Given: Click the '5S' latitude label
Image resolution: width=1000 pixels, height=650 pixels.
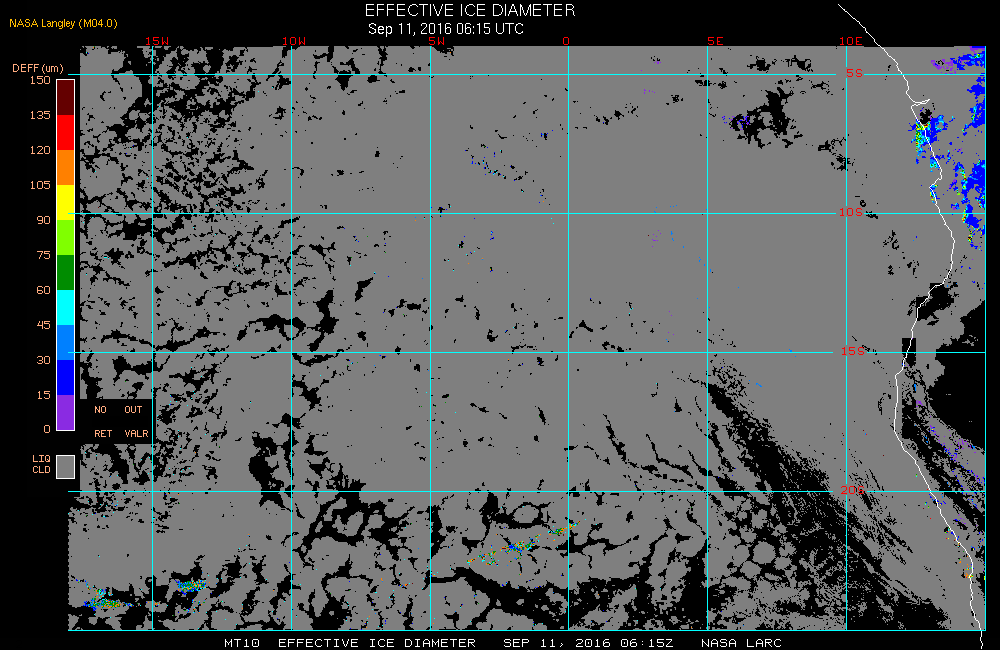Looking at the screenshot, I should coord(854,73).
